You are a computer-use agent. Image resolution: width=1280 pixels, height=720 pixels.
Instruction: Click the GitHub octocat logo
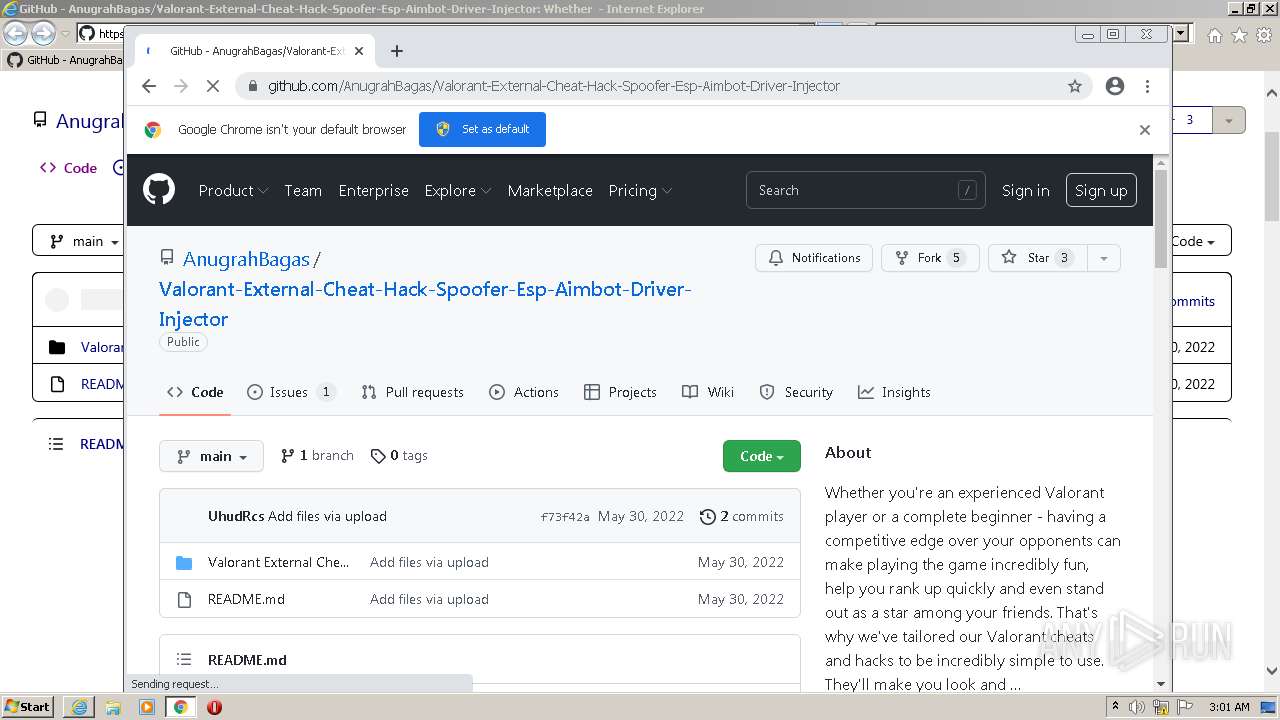click(x=159, y=189)
